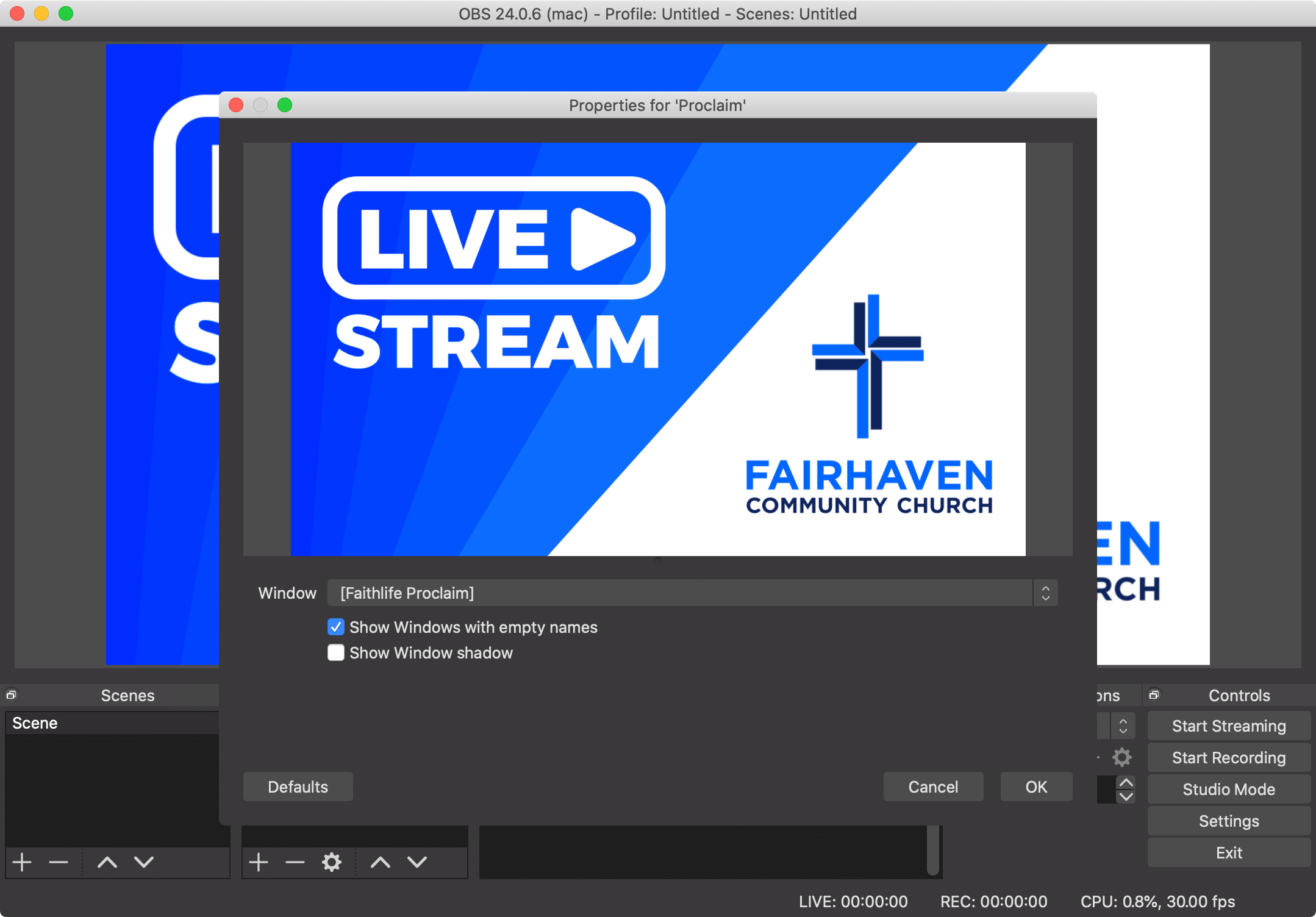Open transition properties gear icon

1122,757
